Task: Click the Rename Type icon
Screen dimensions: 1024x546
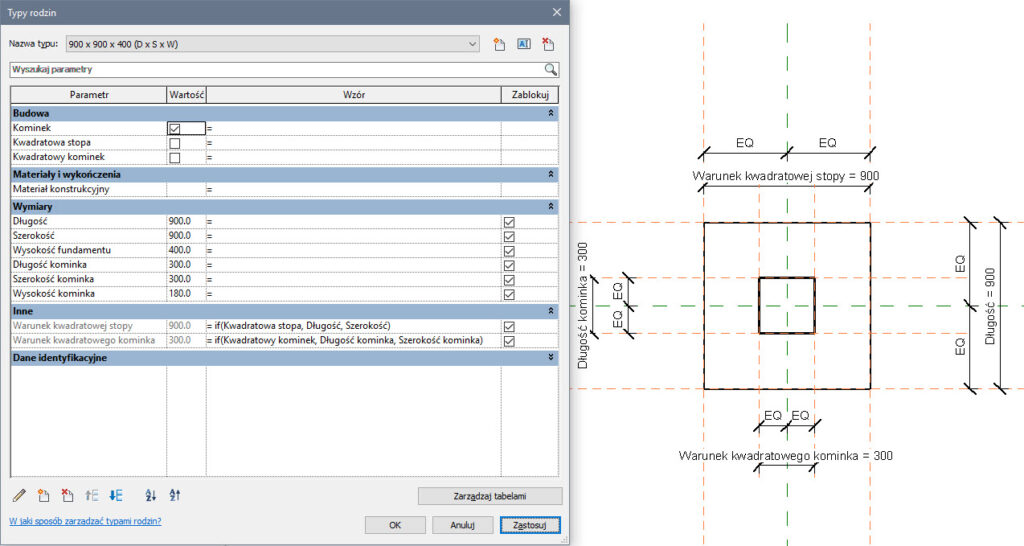Action: point(523,44)
